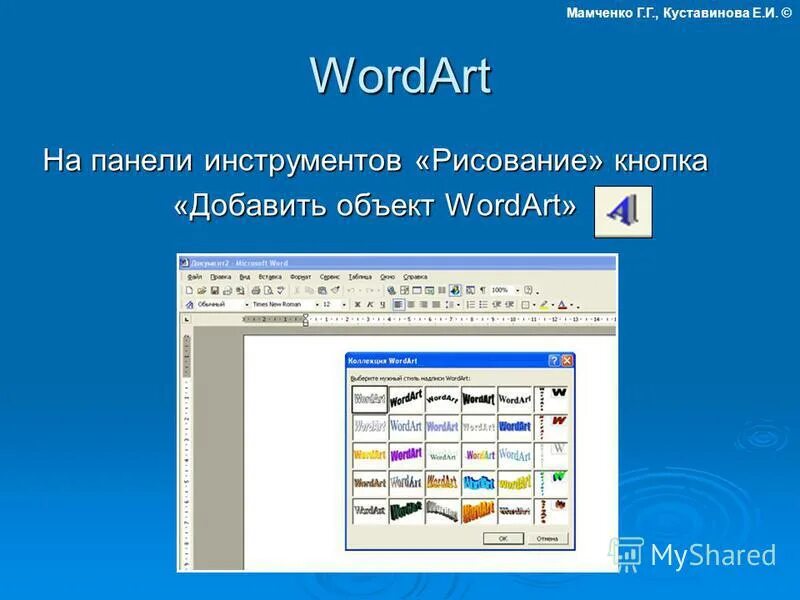Click the large Add WordArt object icon
800x600 pixels.
pos(623,211)
